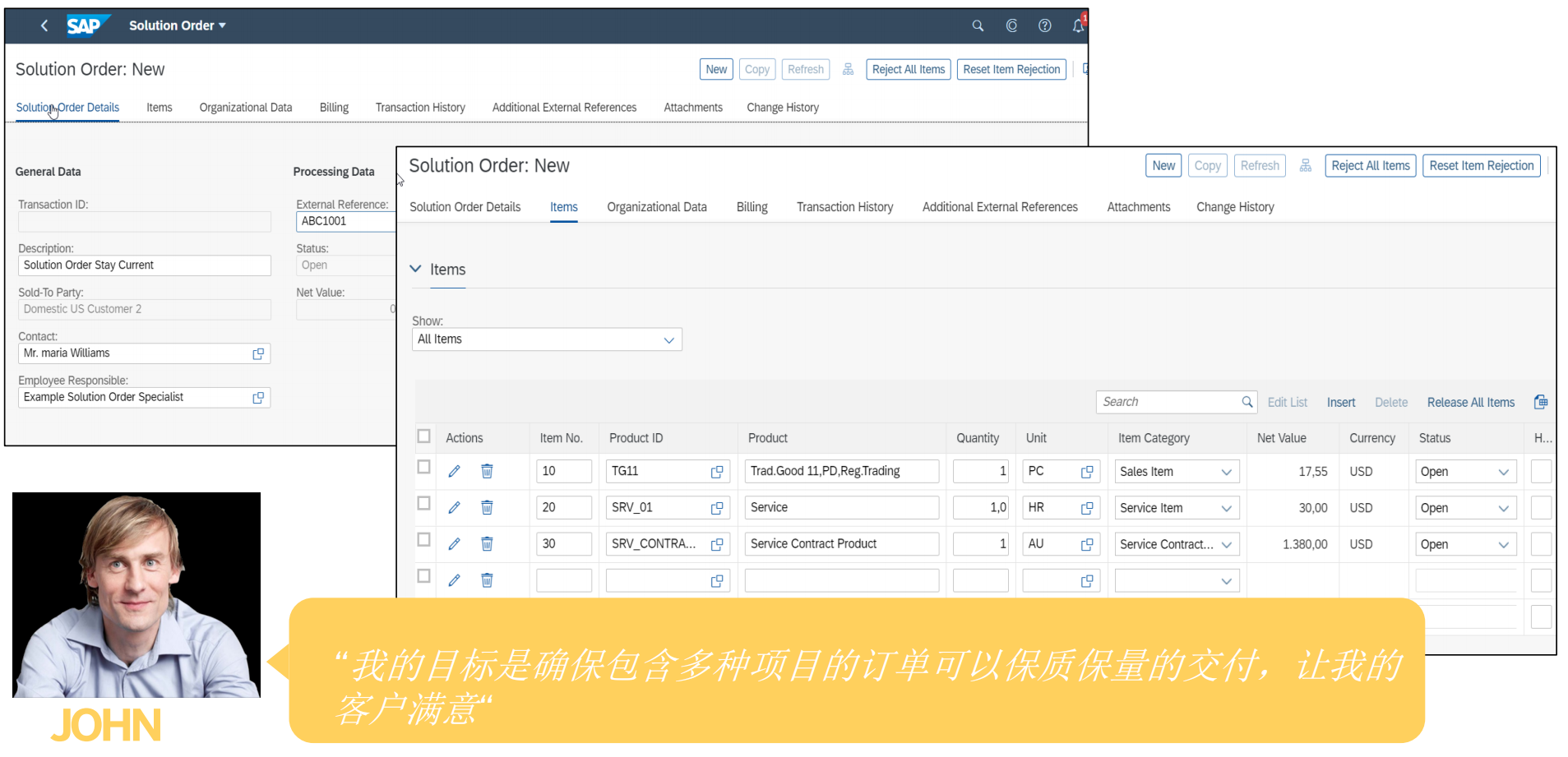Viewport: 1568px width, 757px height.
Task: Click the External Reference field showing ABC1001
Action: (346, 221)
